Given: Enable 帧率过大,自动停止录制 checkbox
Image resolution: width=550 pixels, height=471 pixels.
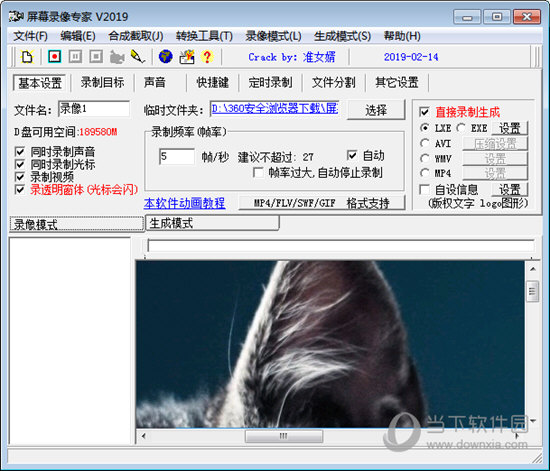Looking at the screenshot, I should (x=258, y=173).
